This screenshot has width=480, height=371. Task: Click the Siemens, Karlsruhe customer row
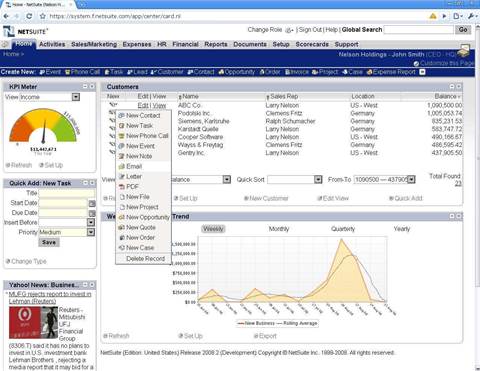point(282,121)
